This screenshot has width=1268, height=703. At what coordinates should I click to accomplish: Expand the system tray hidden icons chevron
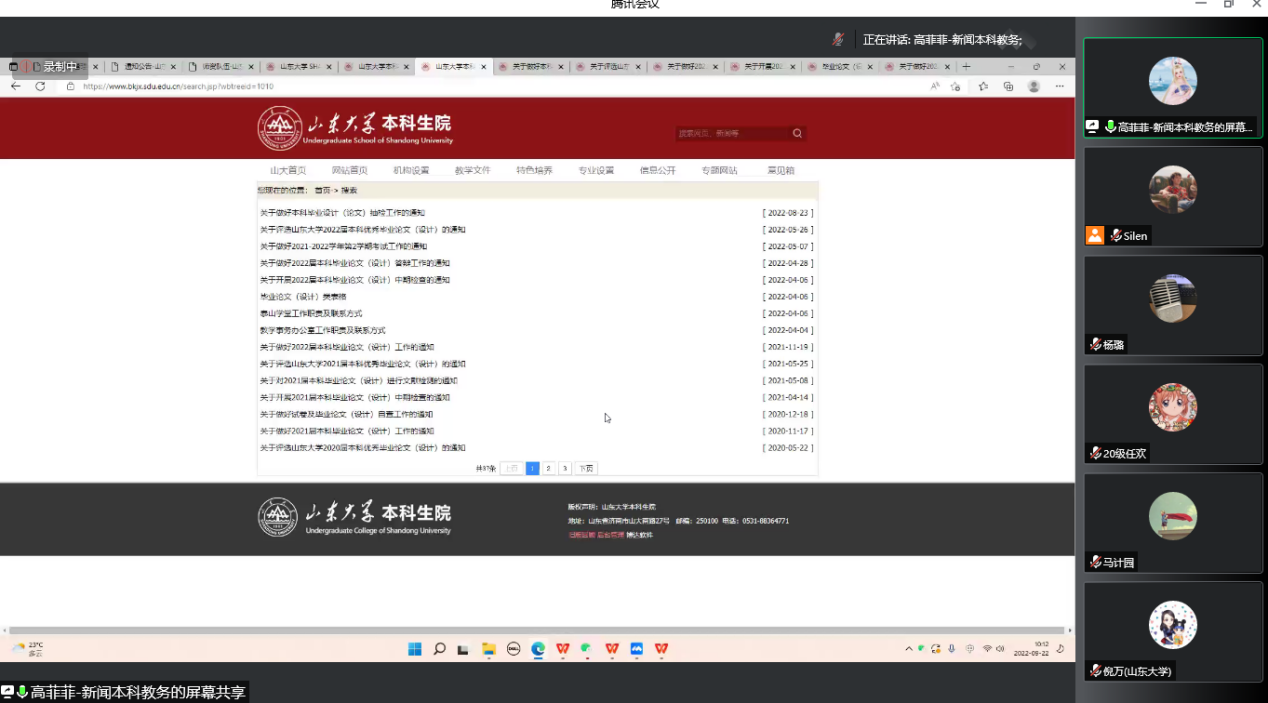(908, 649)
